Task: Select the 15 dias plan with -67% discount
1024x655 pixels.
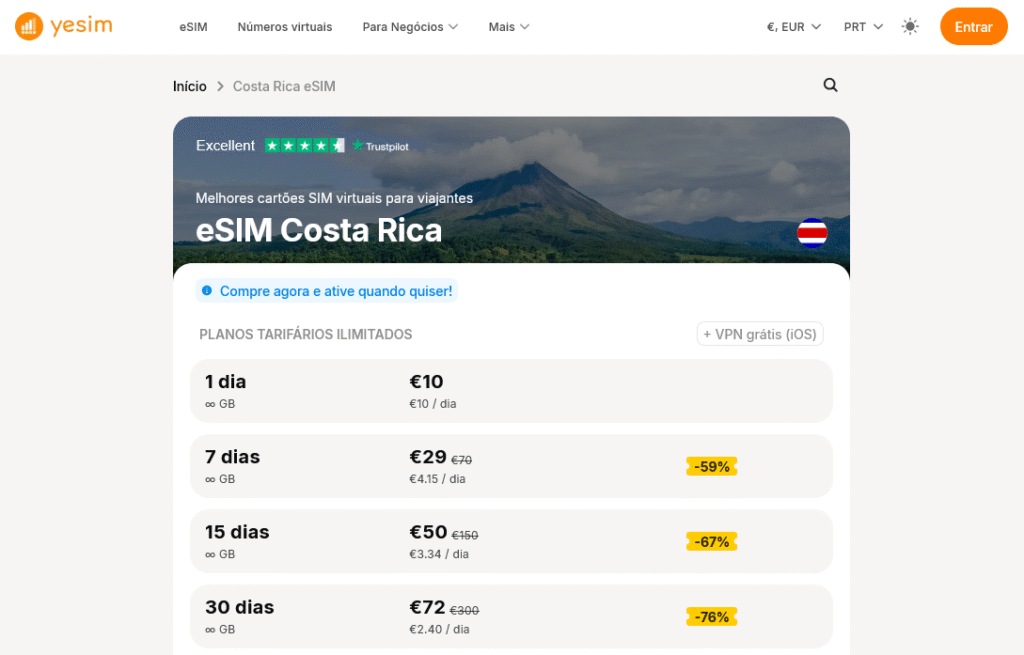Action: pyautogui.click(x=511, y=541)
